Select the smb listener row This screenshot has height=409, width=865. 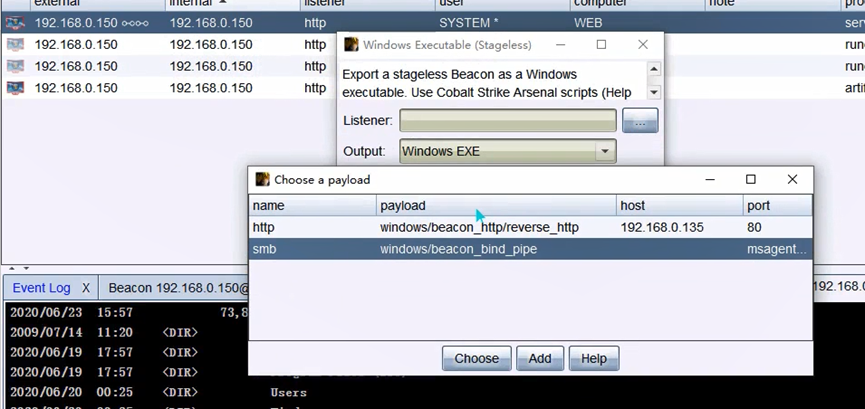tap(530, 249)
